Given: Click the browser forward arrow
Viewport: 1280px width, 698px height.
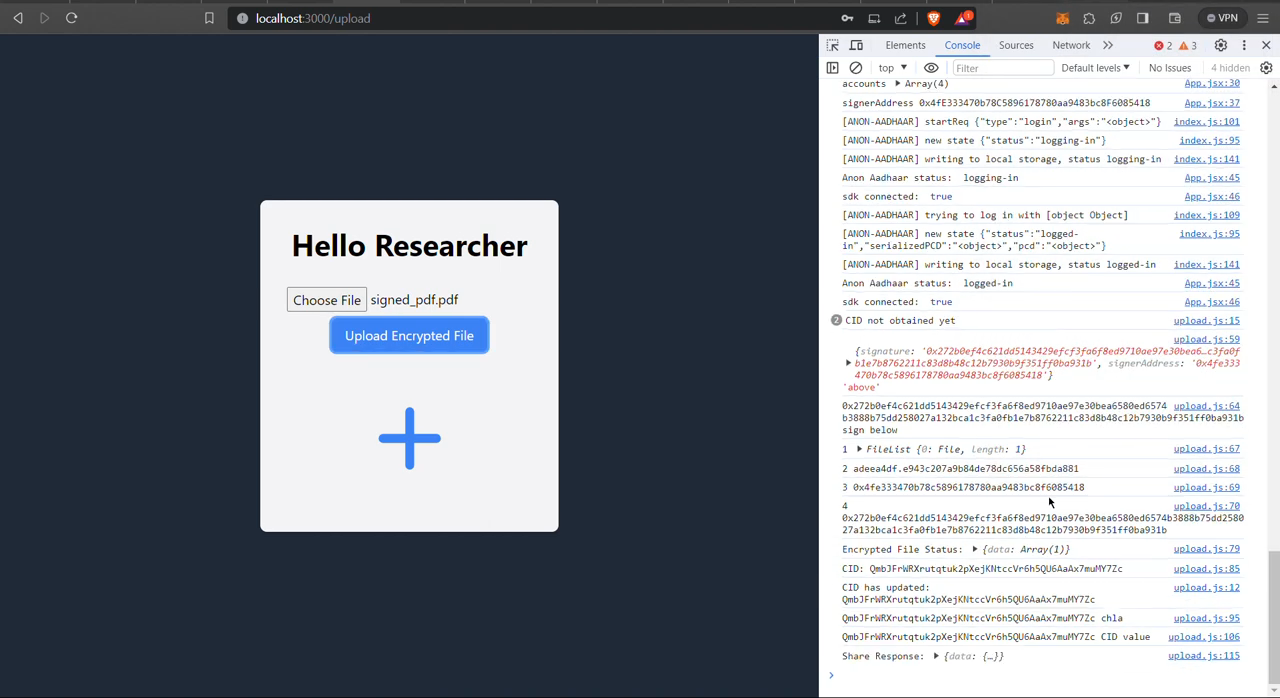Looking at the screenshot, I should 45,18.
